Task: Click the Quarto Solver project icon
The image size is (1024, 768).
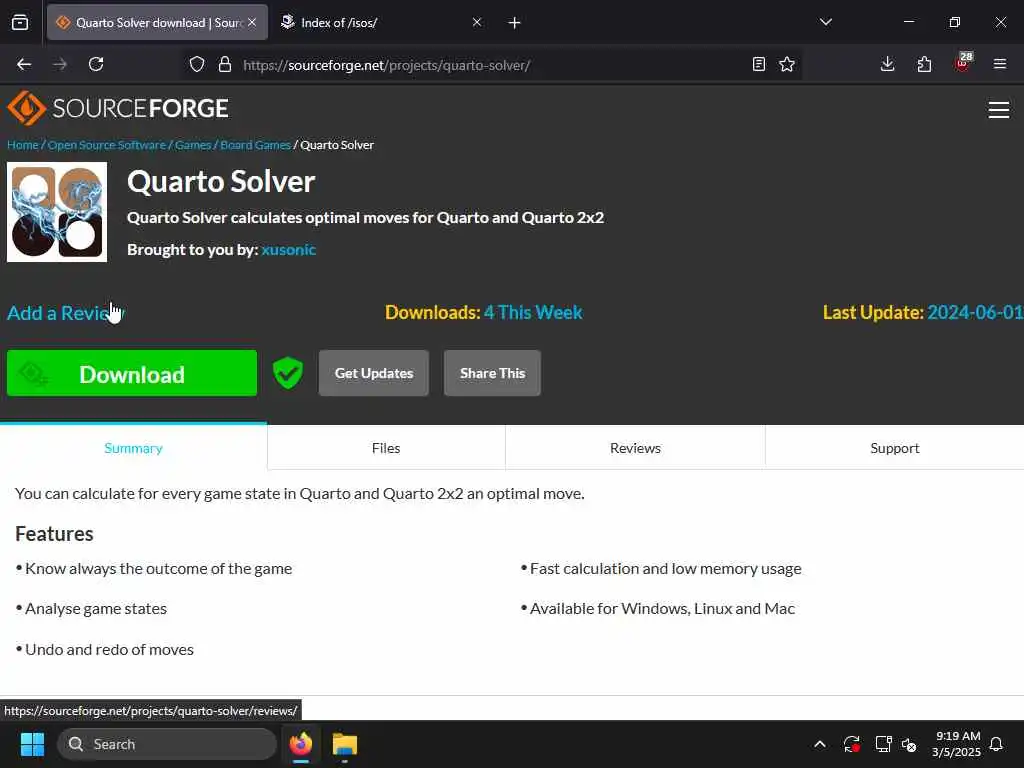Action: pos(57,212)
